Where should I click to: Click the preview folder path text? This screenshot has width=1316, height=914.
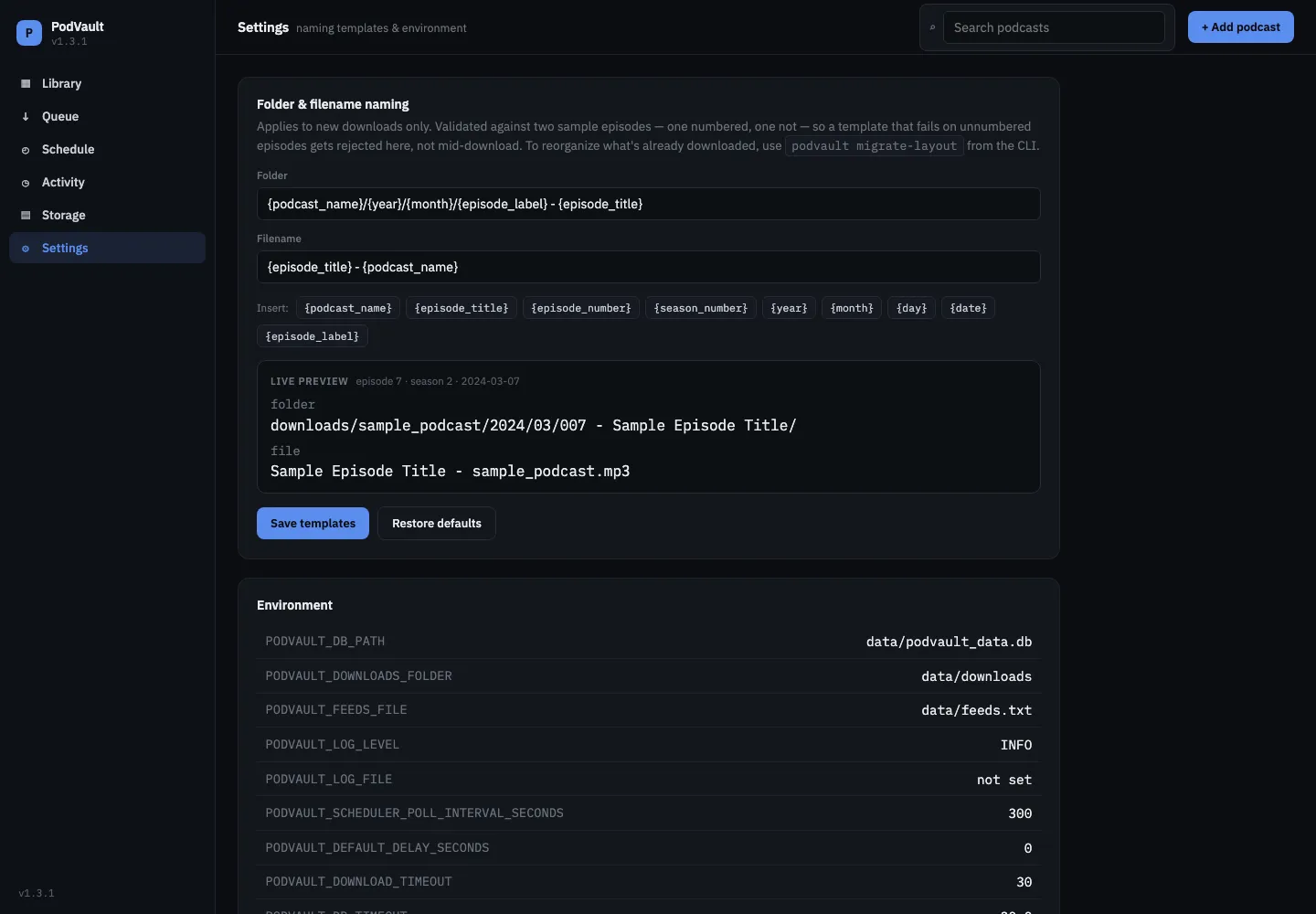tap(533, 425)
